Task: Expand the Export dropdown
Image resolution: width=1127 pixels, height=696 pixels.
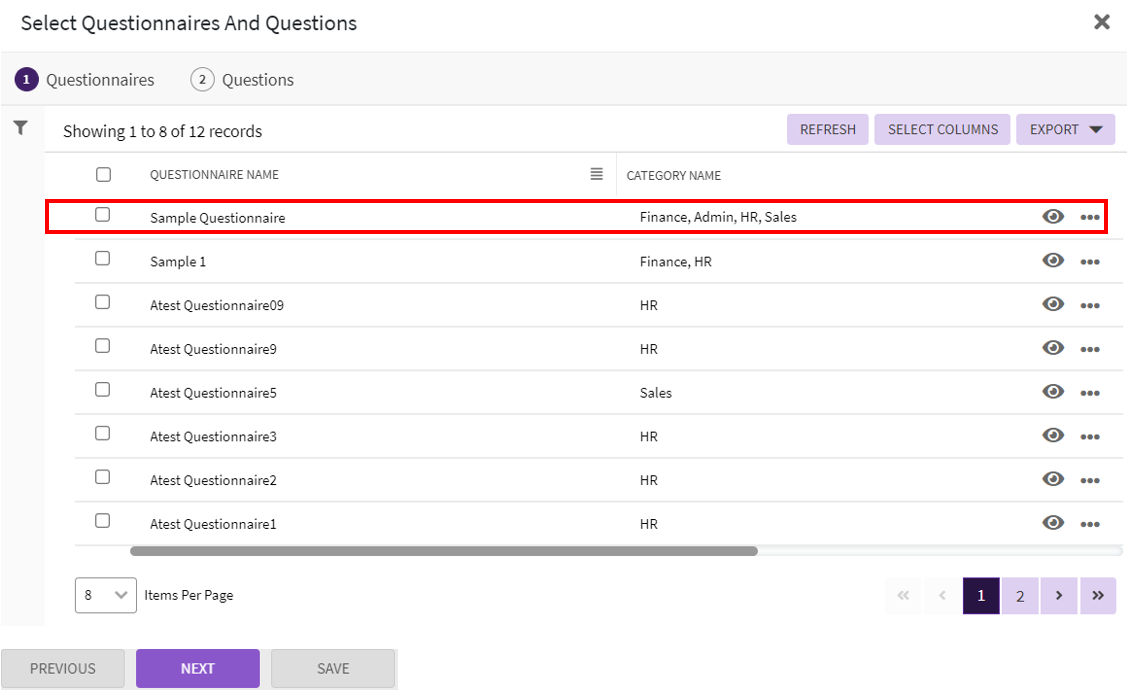Action: click(1065, 129)
